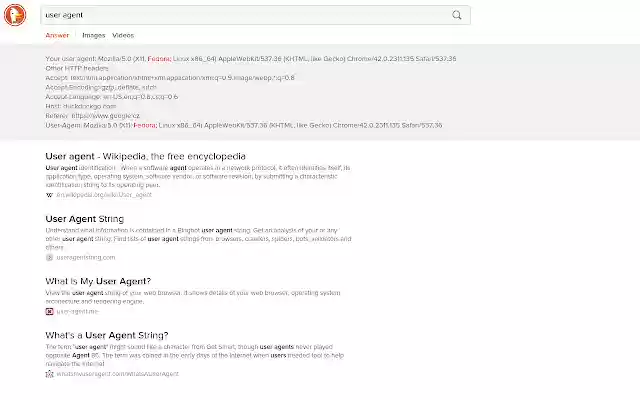Click the 'User-Agent: Mozilla/5.0' header line
The height and width of the screenshot is (400, 640).
coord(244,125)
